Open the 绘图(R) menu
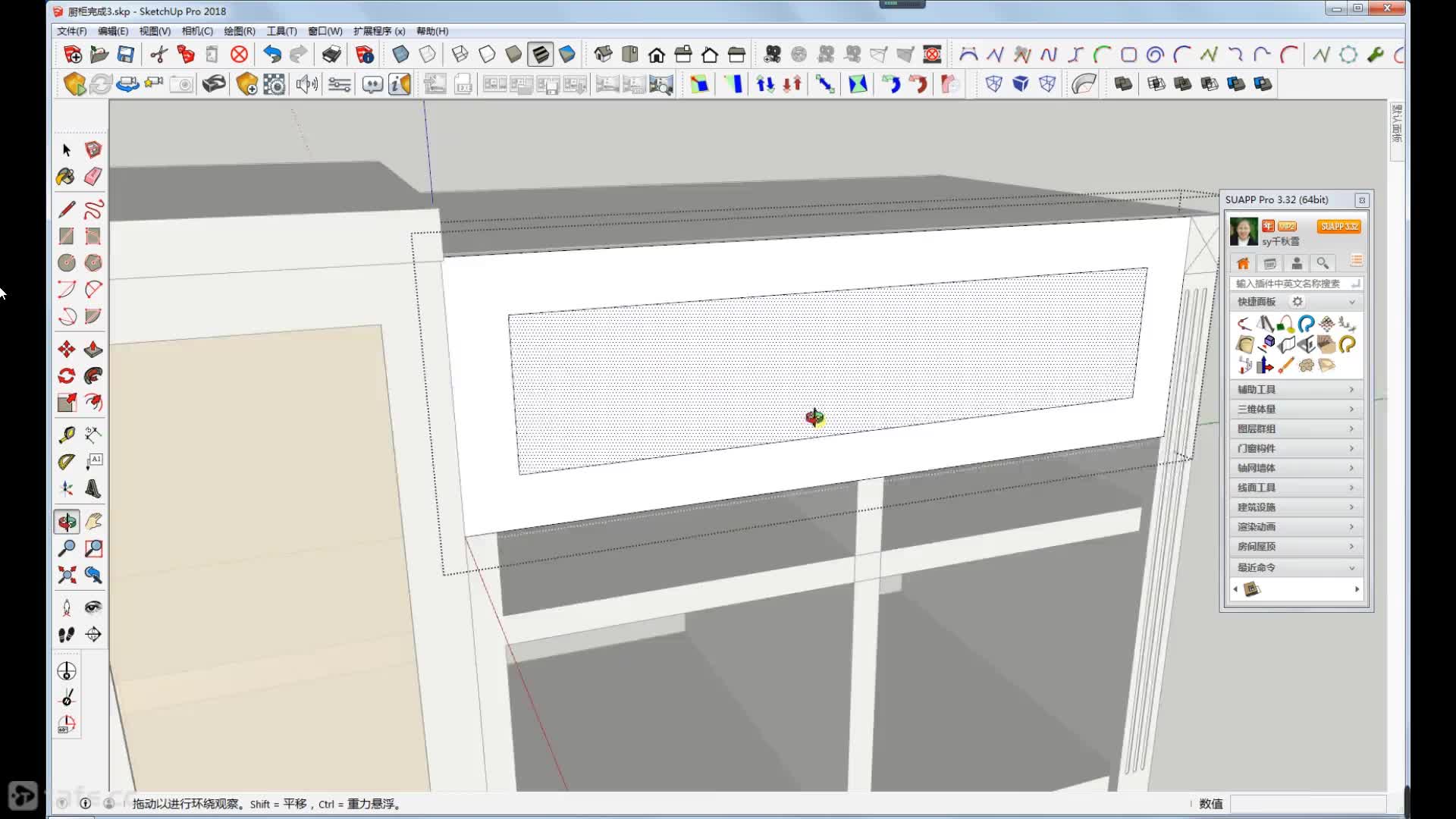 (240, 31)
